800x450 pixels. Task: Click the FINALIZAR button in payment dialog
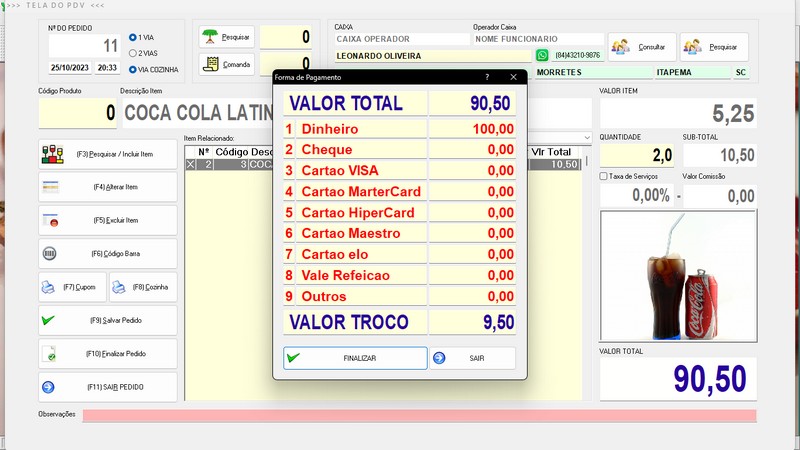[x=355, y=358]
